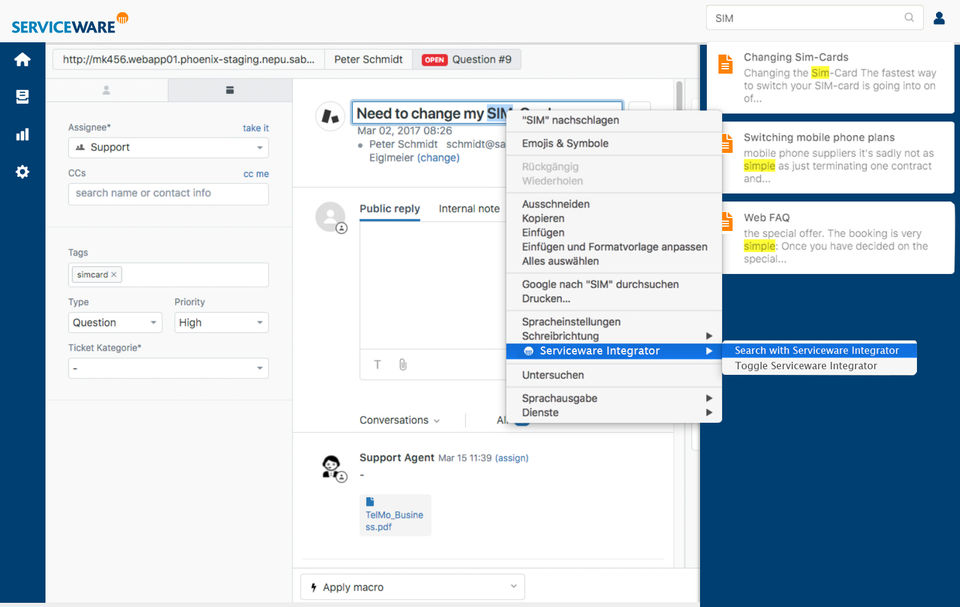Open the Question #9 ticket tab
This screenshot has width=960, height=607.
click(x=467, y=59)
